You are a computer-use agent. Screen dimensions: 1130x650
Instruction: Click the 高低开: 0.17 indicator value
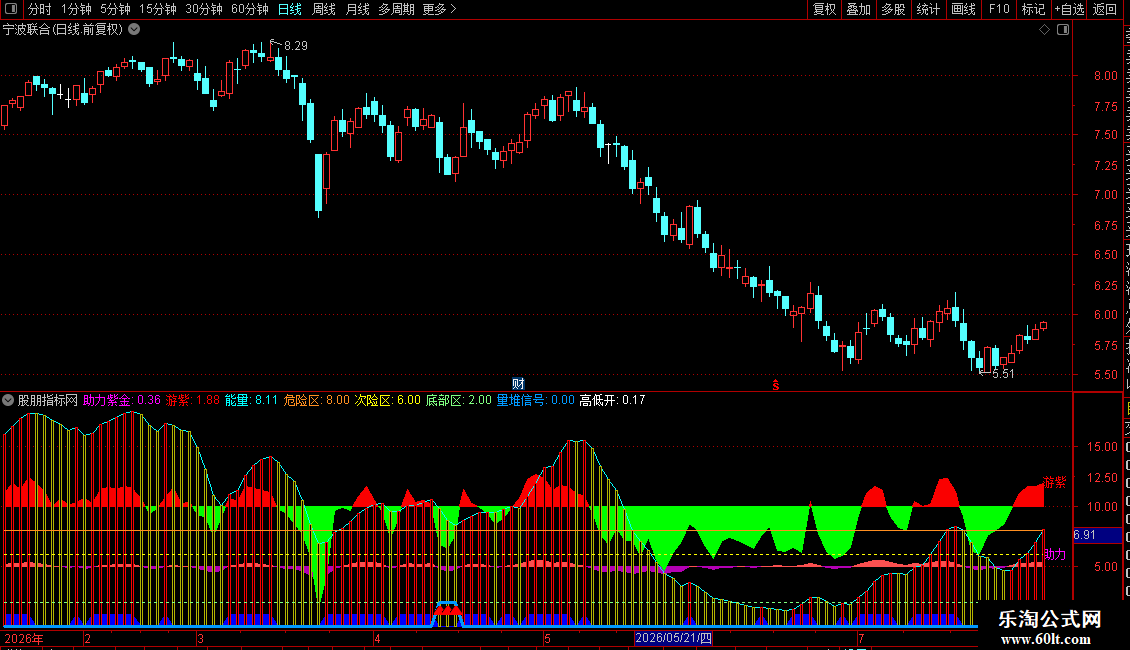click(613, 400)
